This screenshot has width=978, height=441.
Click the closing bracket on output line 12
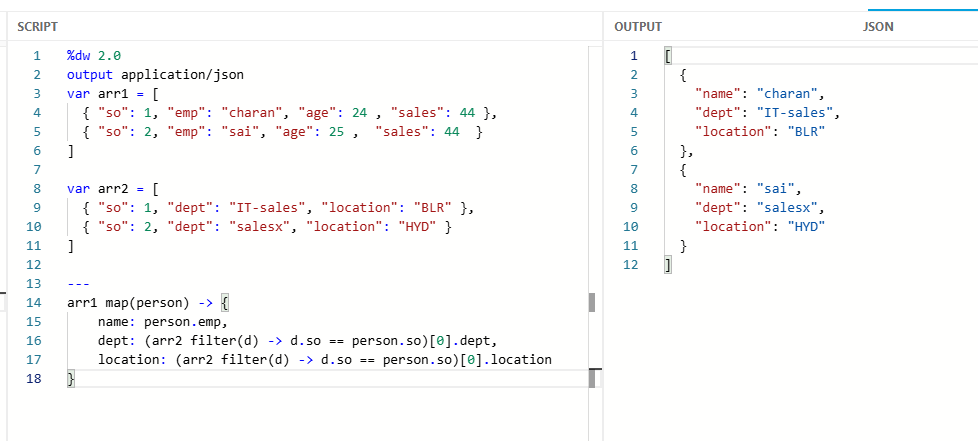668,264
